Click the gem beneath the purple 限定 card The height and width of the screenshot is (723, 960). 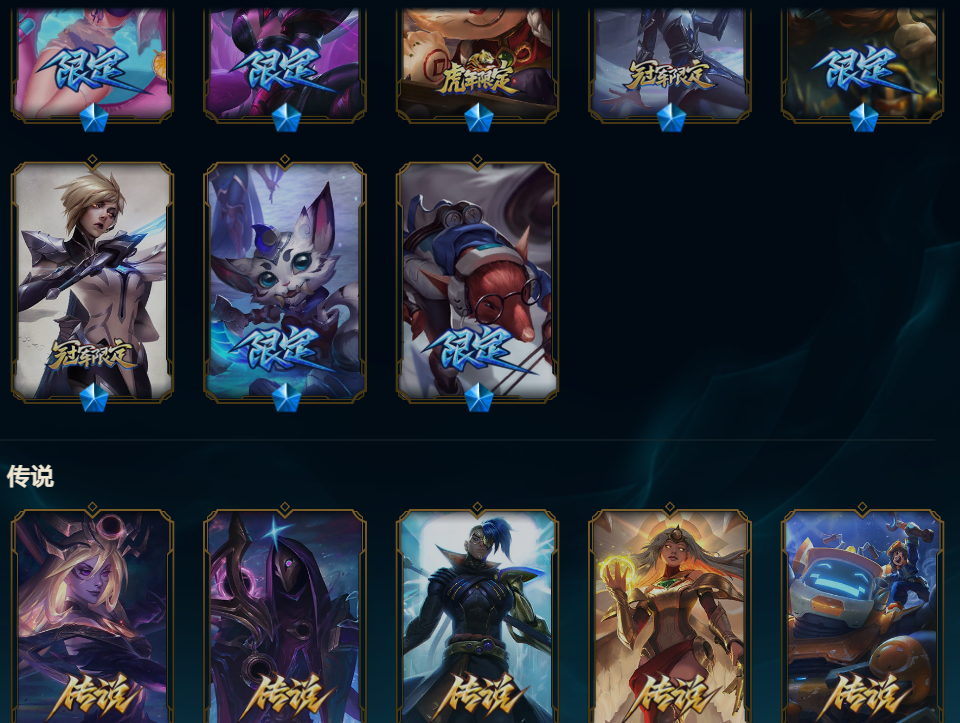point(286,118)
